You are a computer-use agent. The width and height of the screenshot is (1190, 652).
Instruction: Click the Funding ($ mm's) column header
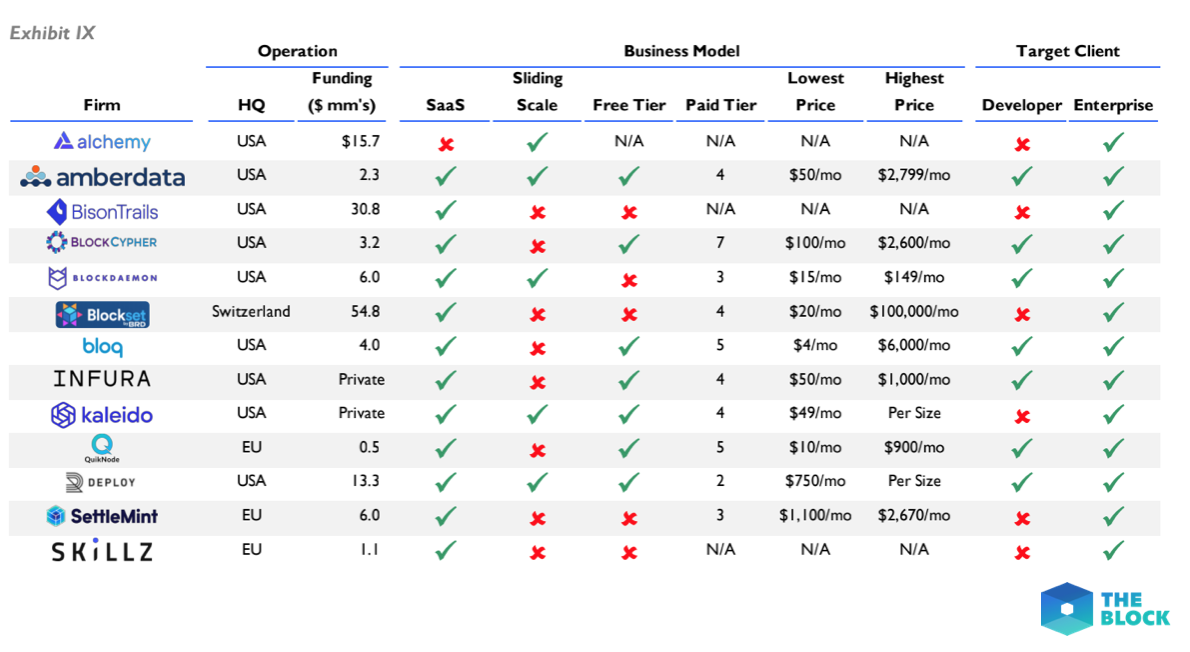click(342, 91)
